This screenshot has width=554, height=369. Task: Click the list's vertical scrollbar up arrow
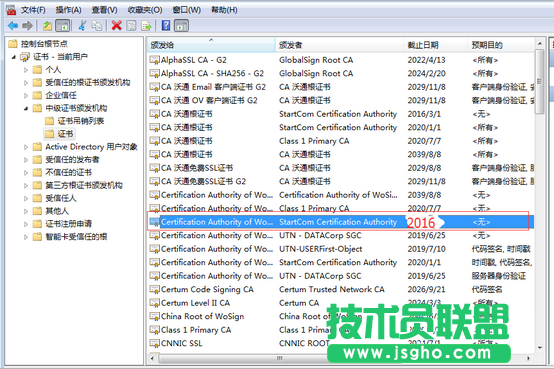(x=540, y=43)
